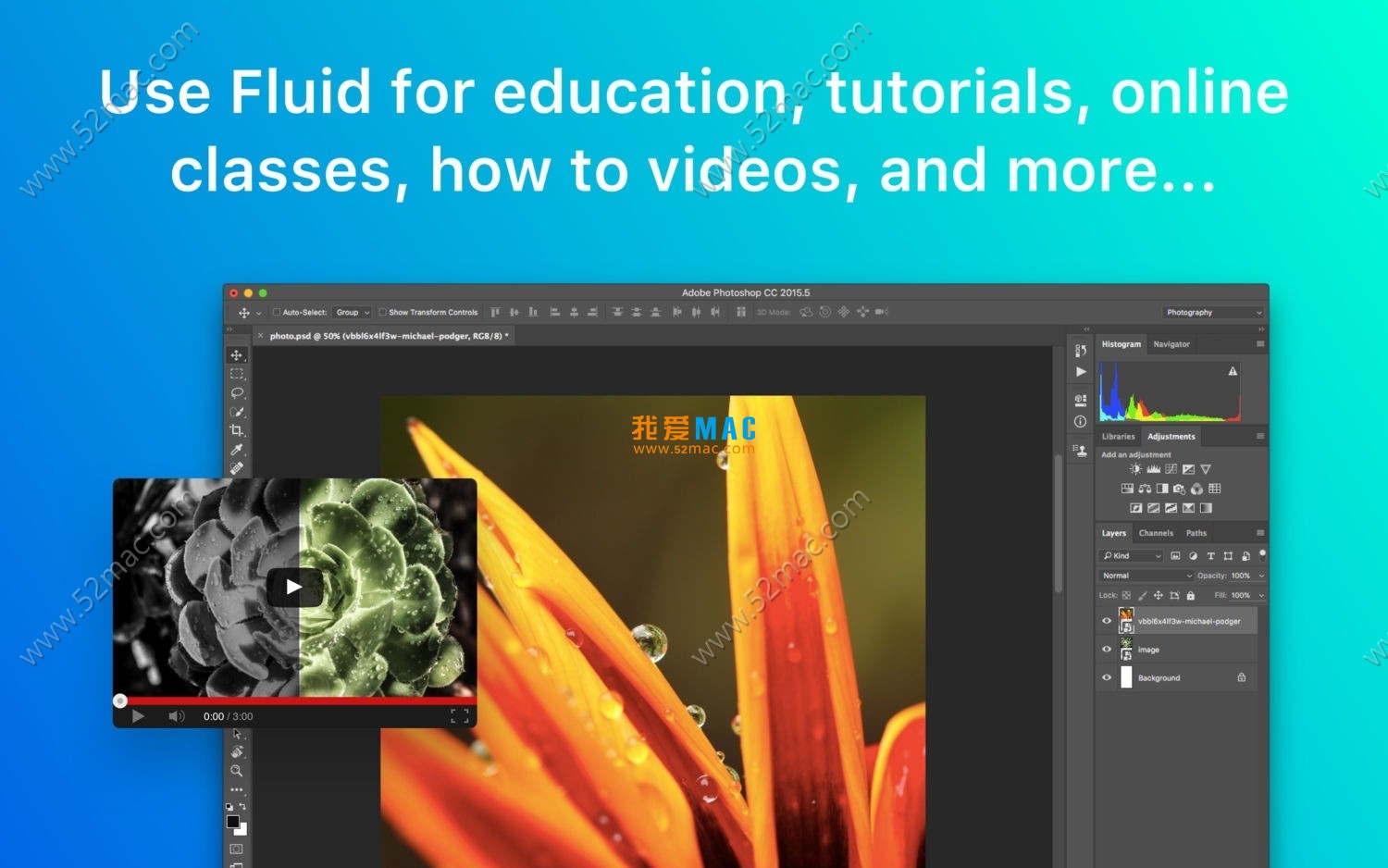Open the Normal blend mode dropdown
Viewport: 1388px width, 868px height.
coord(1146,576)
